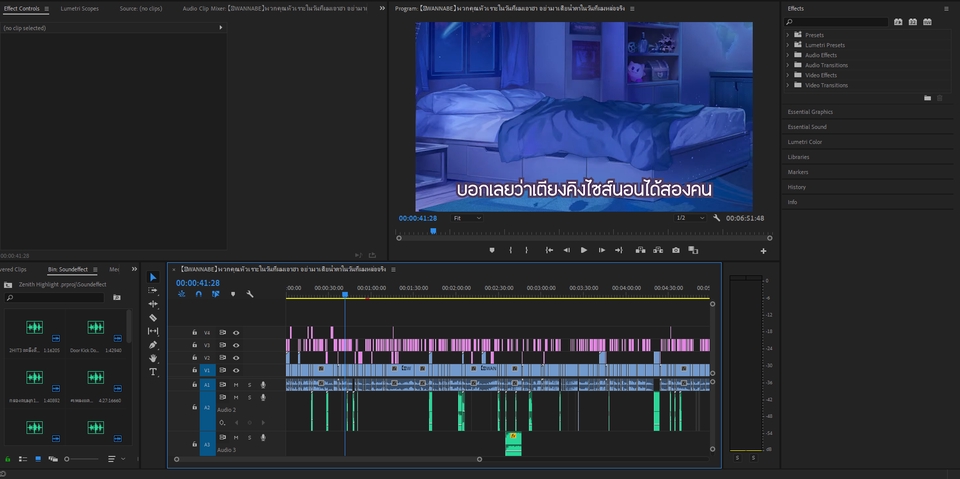
Task: Switch bin to List View
Action: 23,459
